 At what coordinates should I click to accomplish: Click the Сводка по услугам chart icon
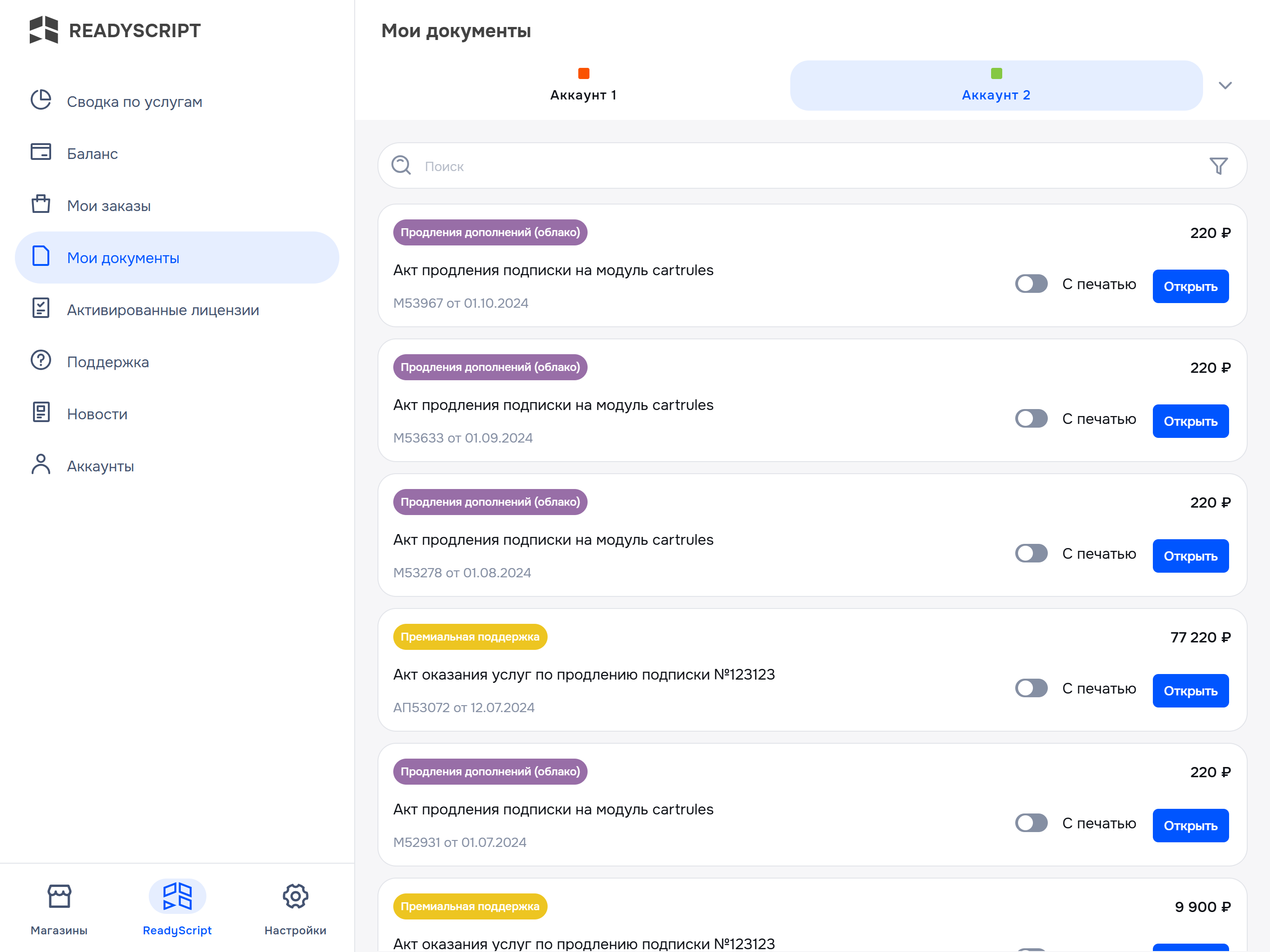tap(41, 100)
